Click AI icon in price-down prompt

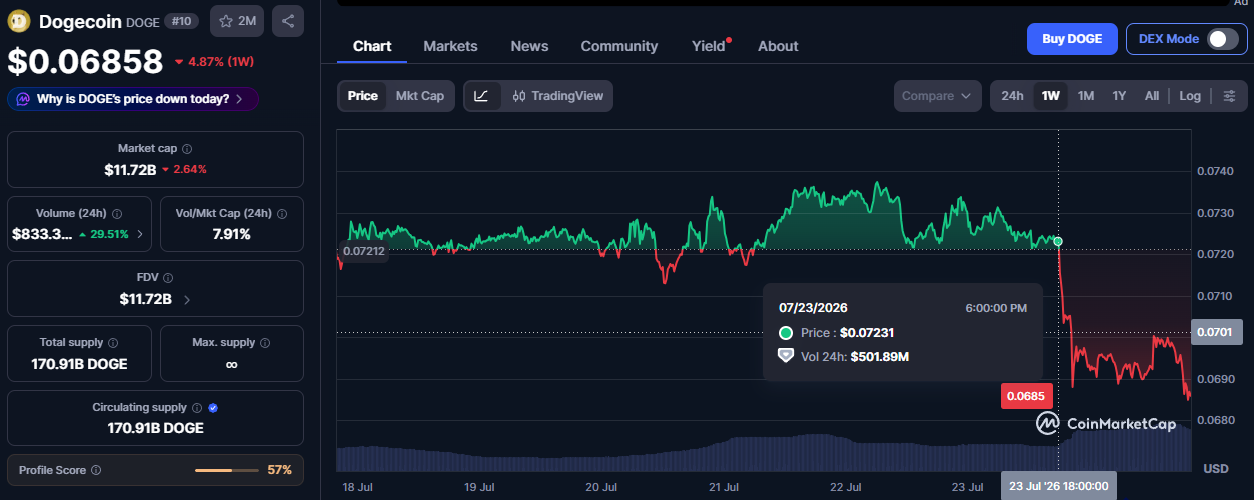tap(23, 99)
